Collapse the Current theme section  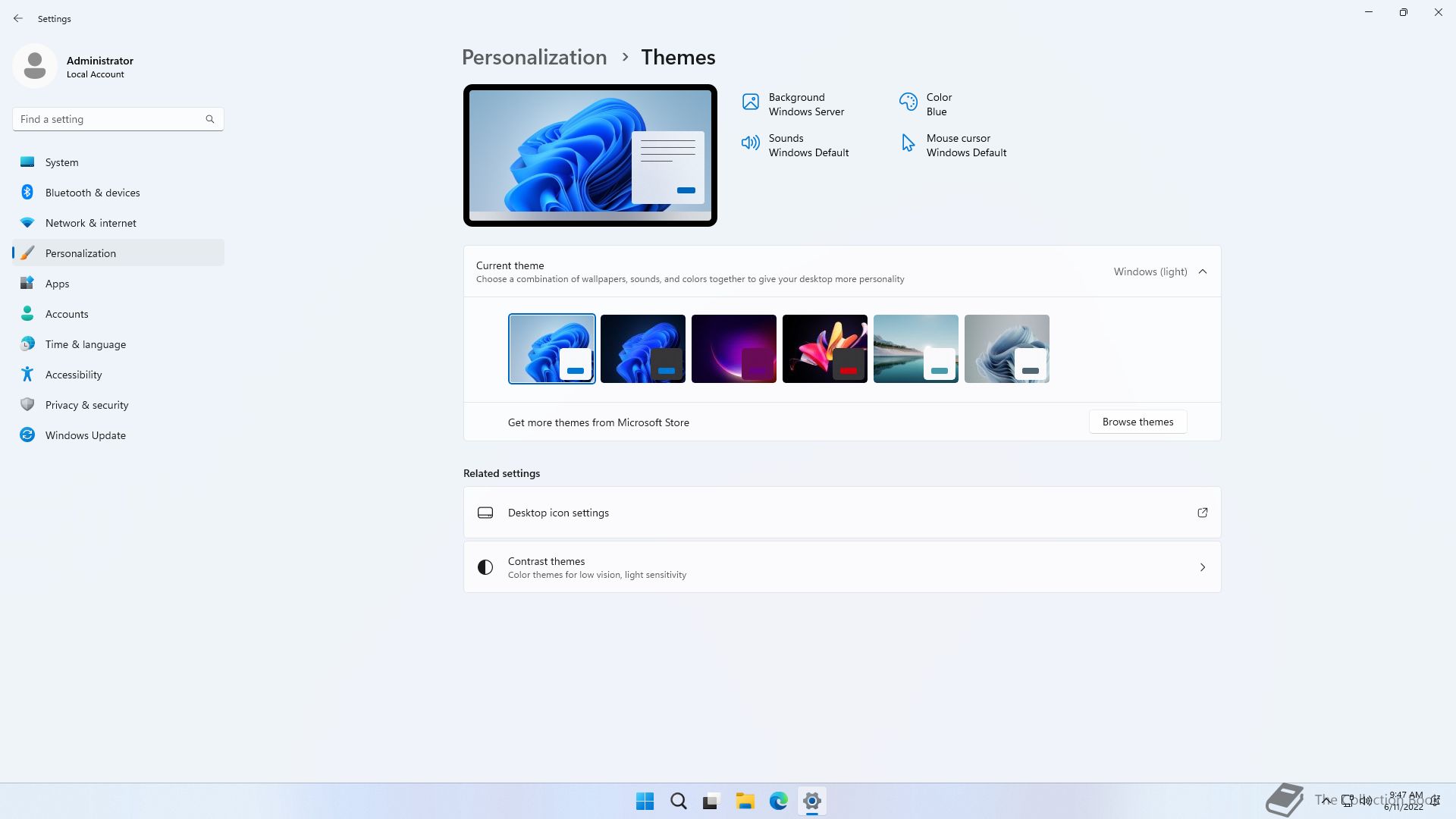pyautogui.click(x=1202, y=271)
